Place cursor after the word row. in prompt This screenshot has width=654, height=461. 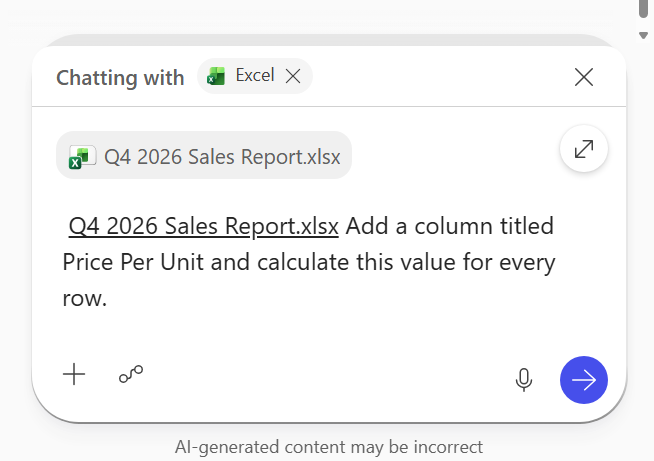pos(108,299)
